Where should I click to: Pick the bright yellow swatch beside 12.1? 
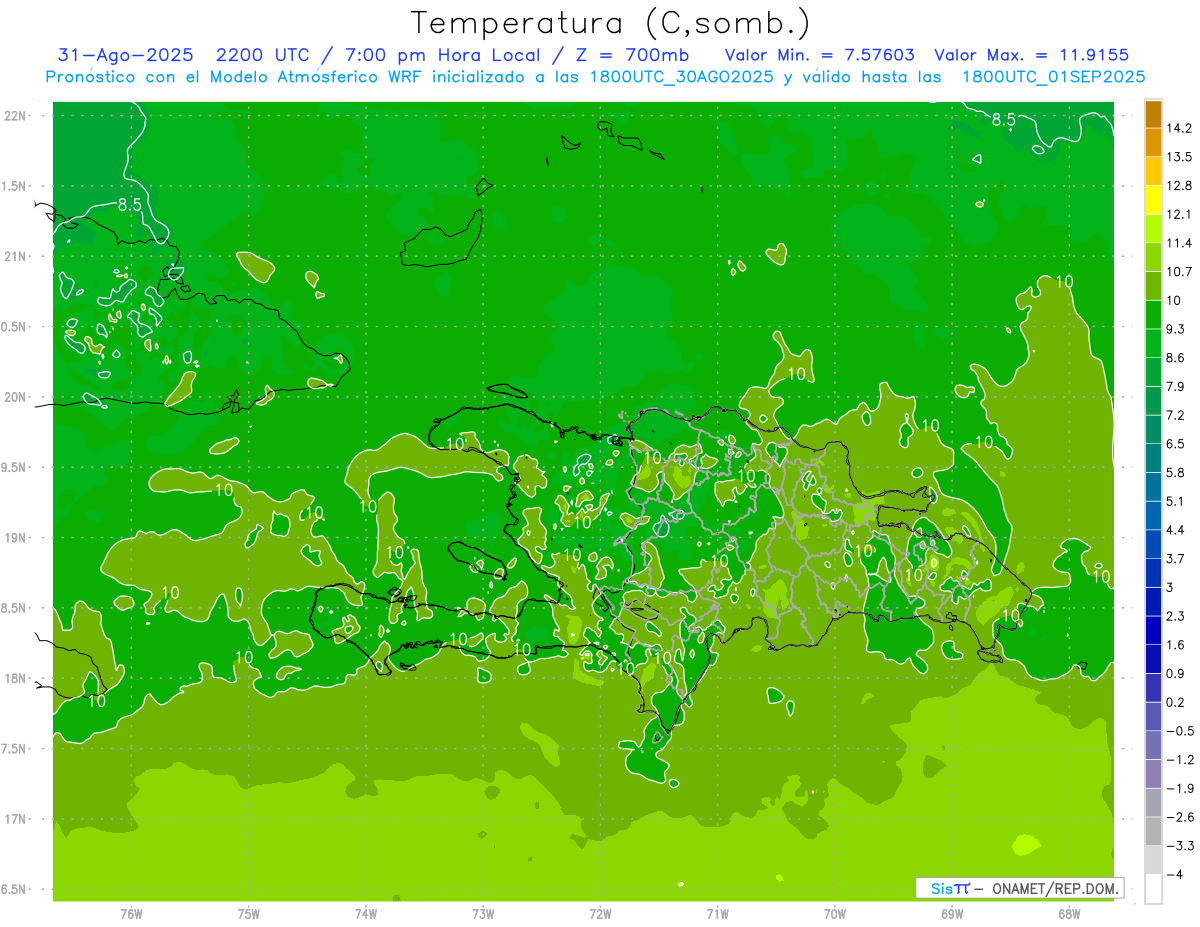(x=1153, y=199)
